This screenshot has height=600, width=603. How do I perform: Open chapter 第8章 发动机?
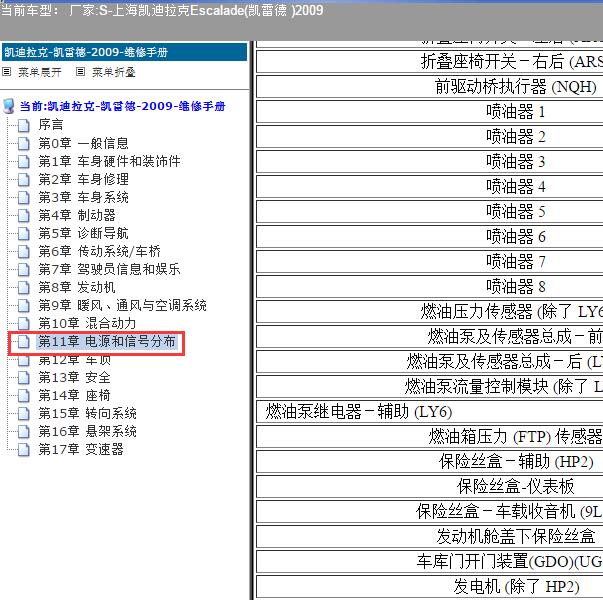point(77,287)
